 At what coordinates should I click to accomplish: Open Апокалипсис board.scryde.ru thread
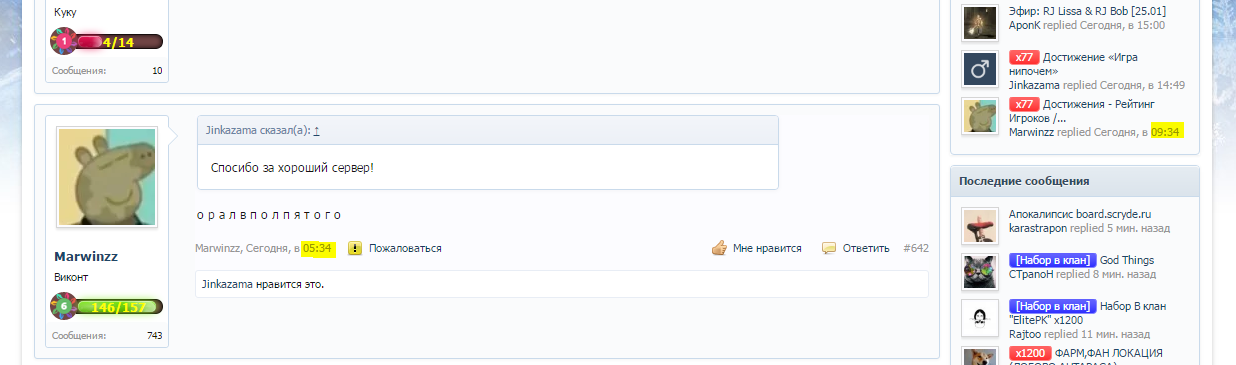(1081, 214)
